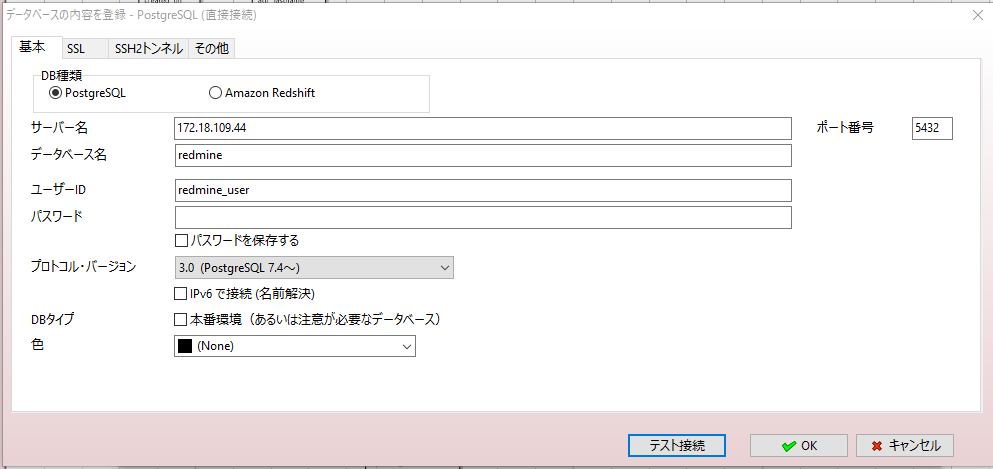Screen dimensions: 993x469
Task: Focus the empty パスワード field
Action: point(483,217)
